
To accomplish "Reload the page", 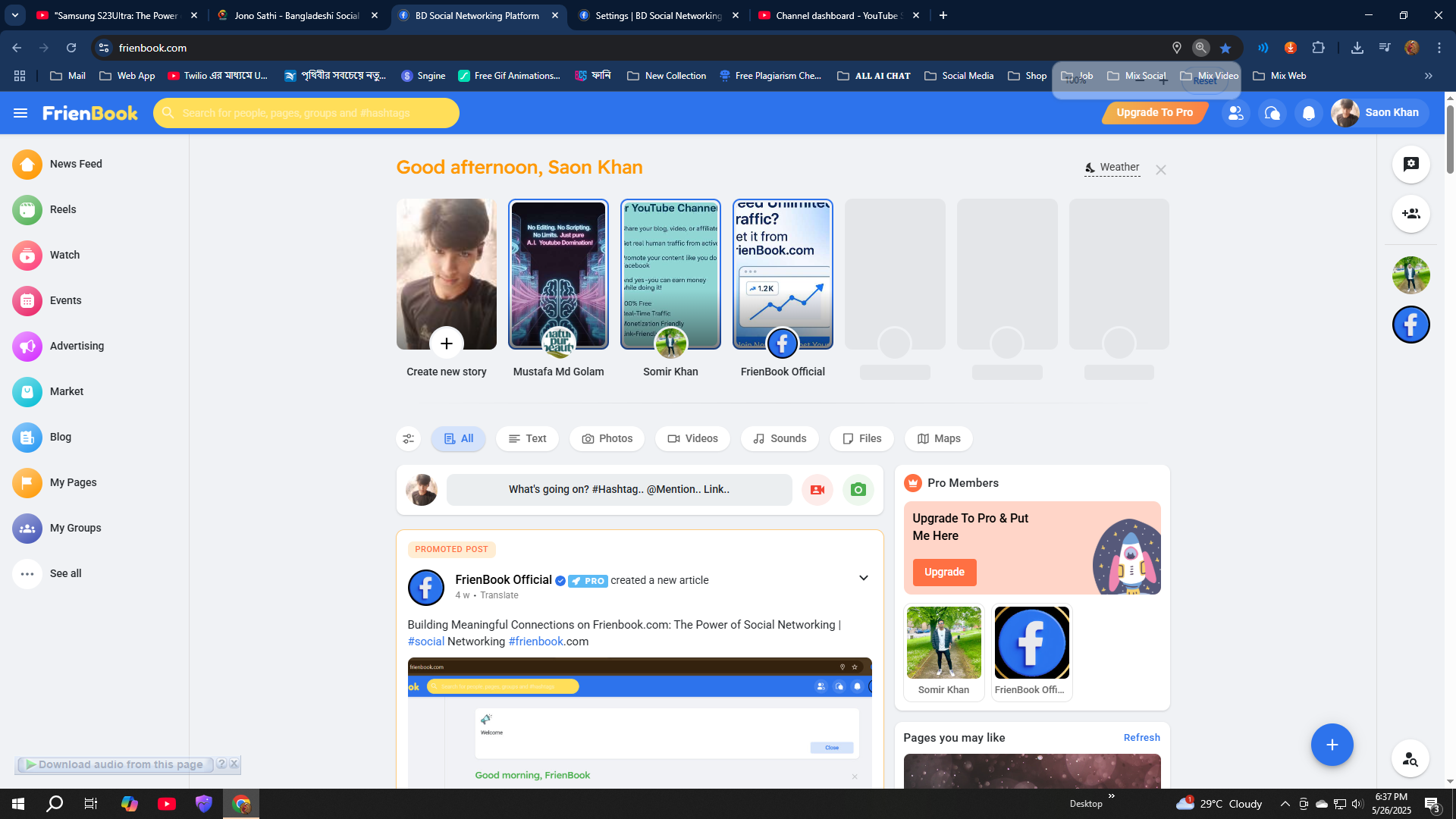I will [x=71, y=48].
